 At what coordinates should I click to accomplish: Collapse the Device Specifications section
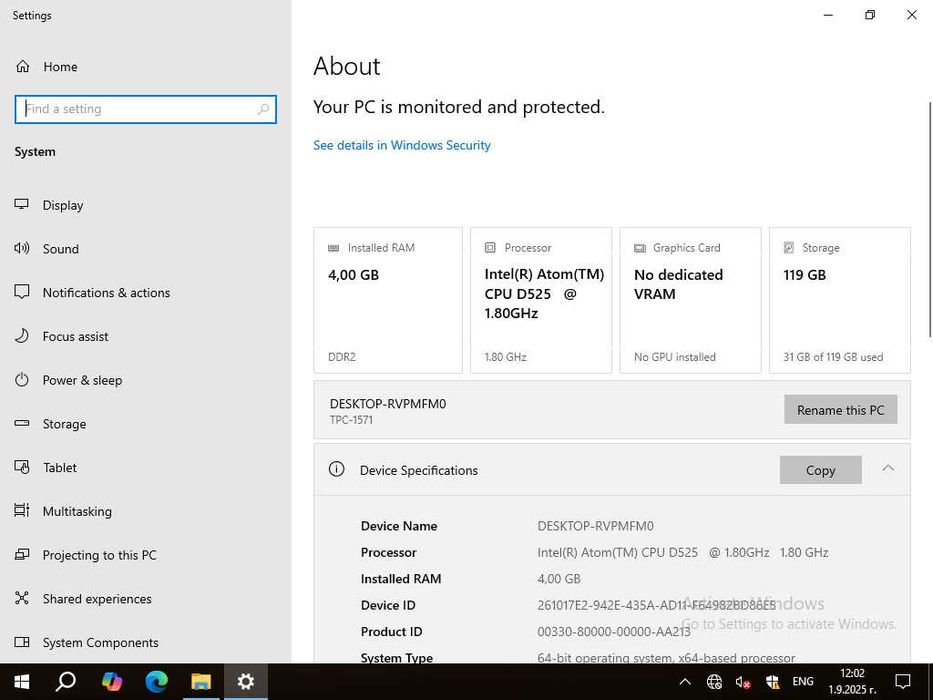coord(888,468)
